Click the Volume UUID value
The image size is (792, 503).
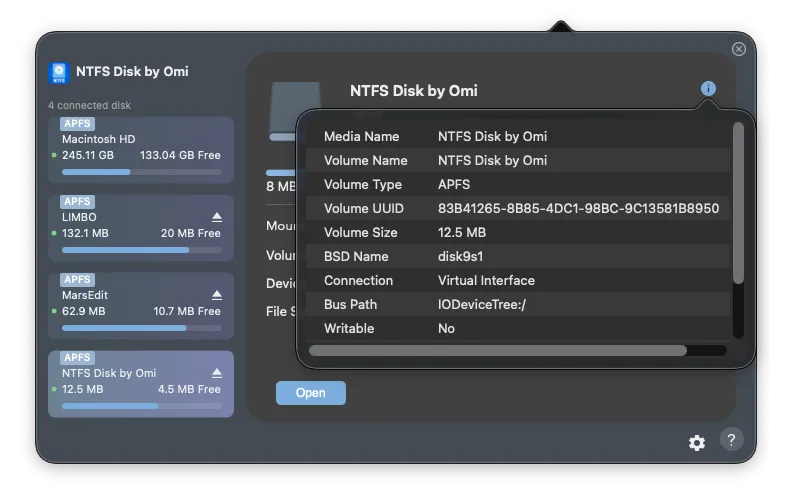point(578,209)
